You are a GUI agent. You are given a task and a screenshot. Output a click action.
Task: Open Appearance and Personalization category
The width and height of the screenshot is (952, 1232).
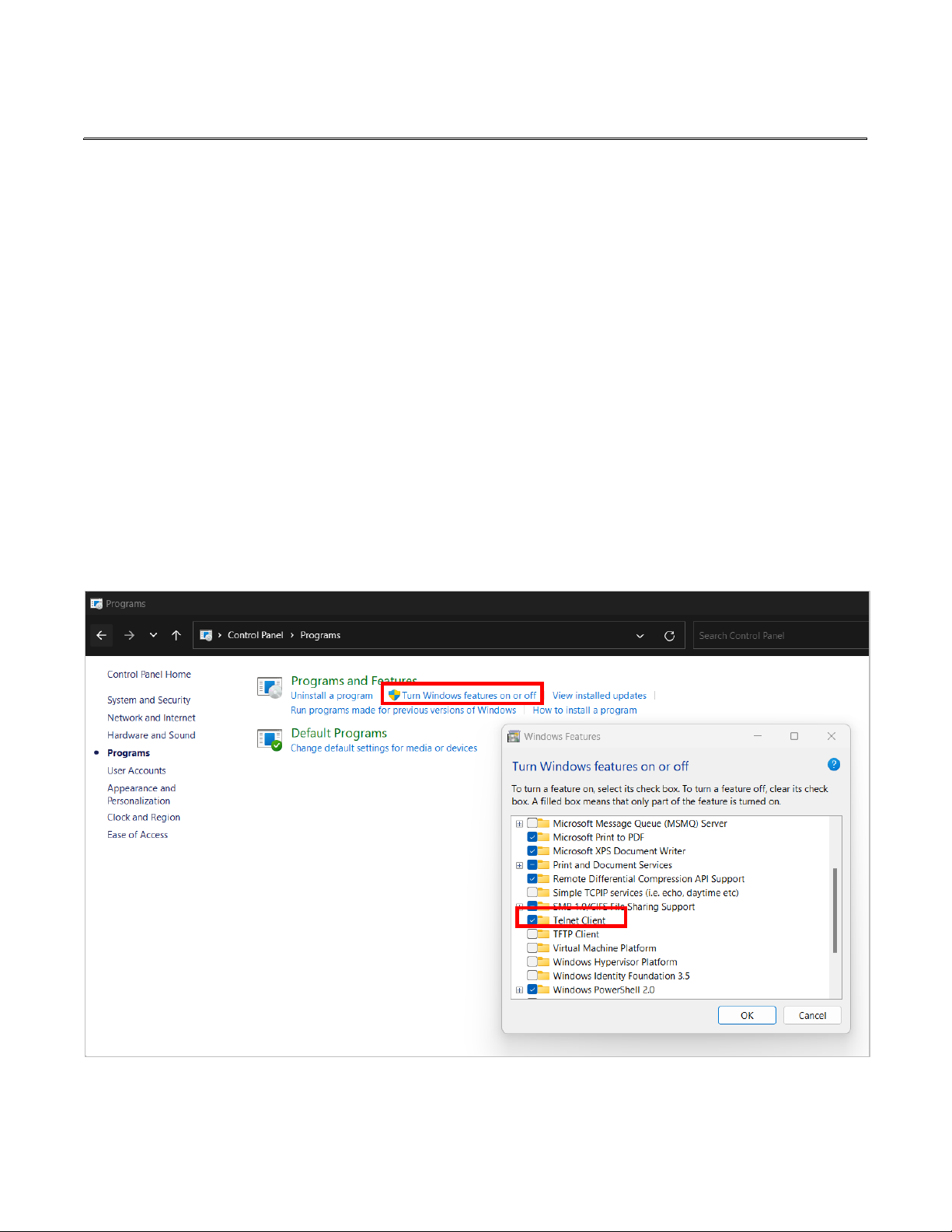[x=141, y=794]
